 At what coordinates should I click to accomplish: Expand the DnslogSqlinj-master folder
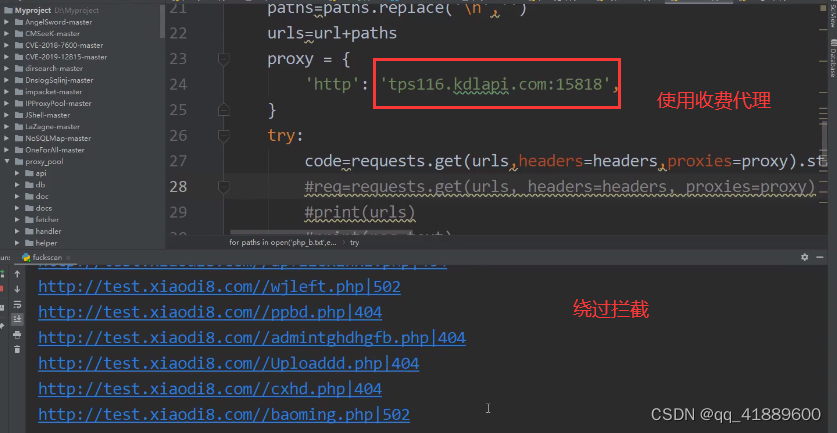point(7,80)
